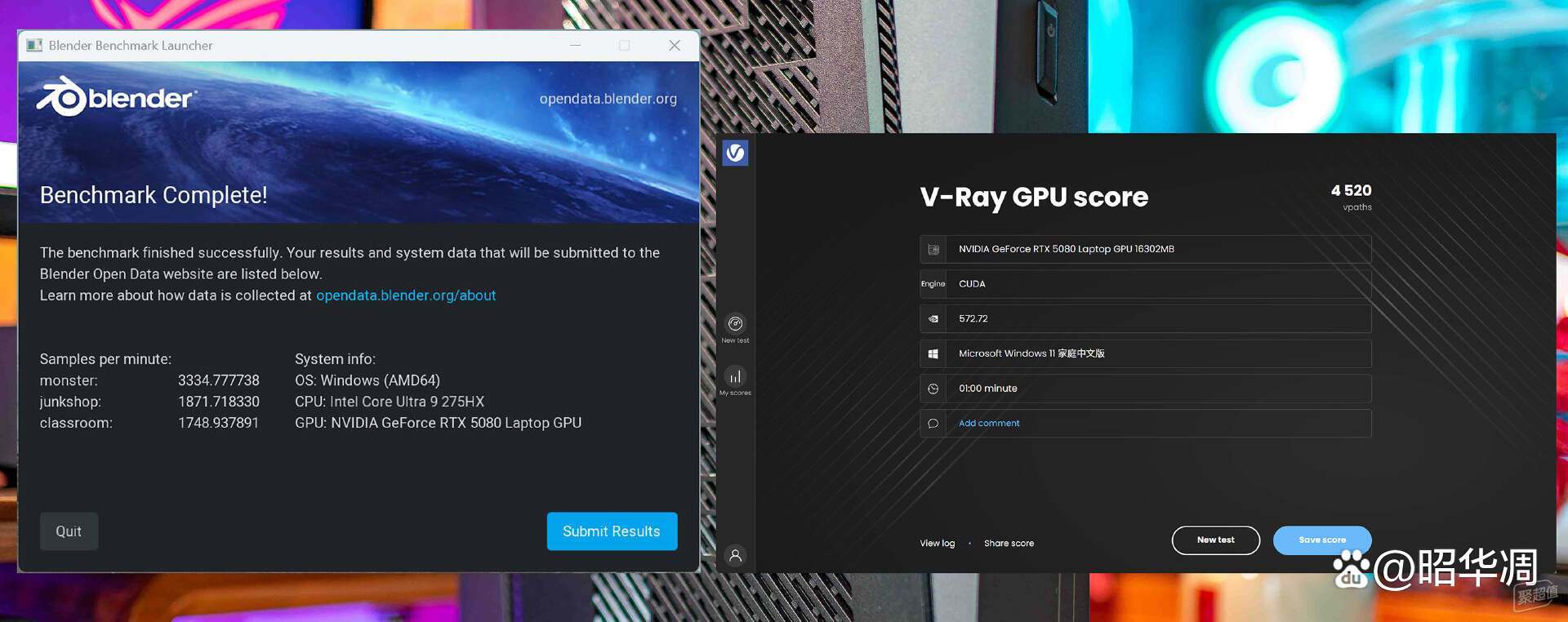Click the NVIDIA driver icon beside 572.72
The width and height of the screenshot is (1568, 622).
tap(933, 319)
